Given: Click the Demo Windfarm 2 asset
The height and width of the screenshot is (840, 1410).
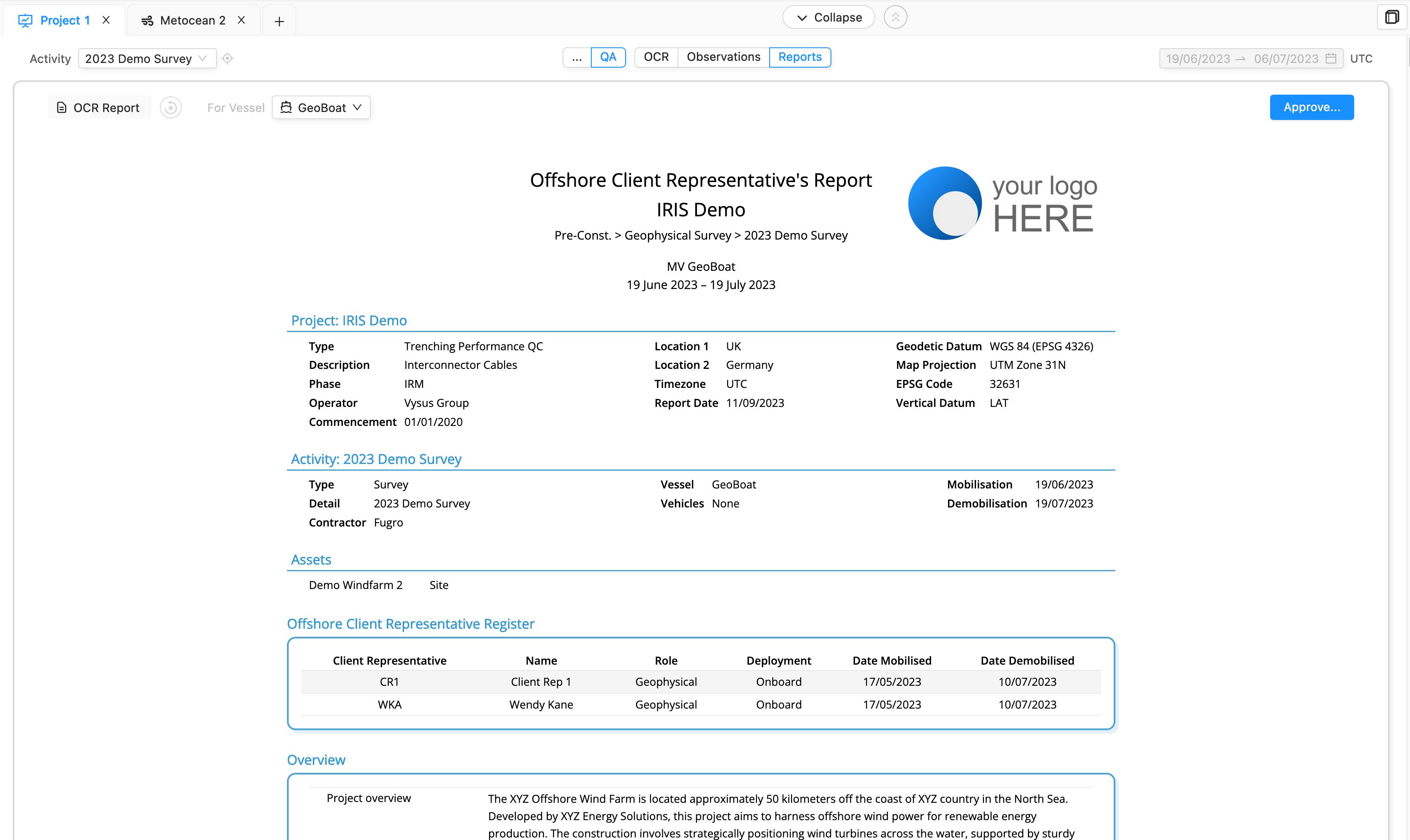Looking at the screenshot, I should (x=355, y=585).
